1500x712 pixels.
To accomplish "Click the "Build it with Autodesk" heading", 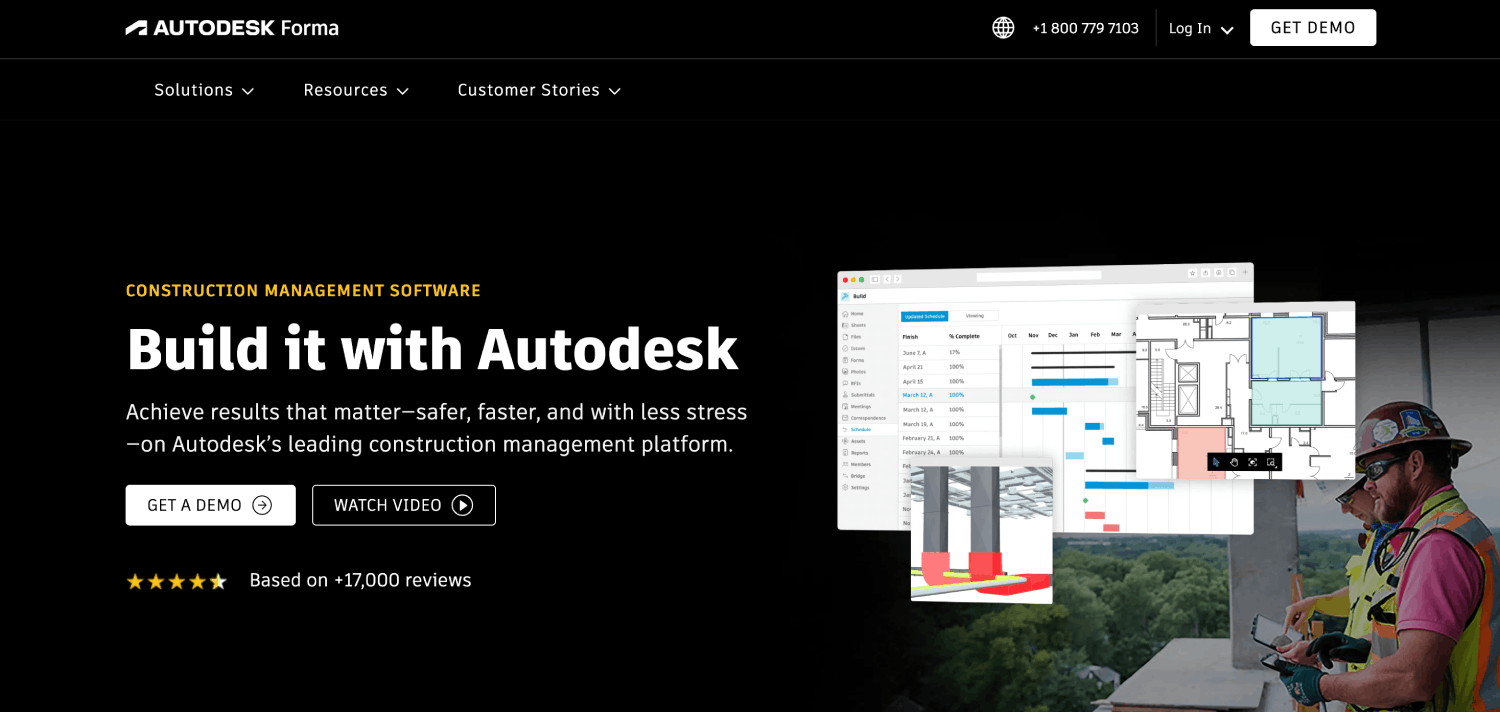I will (432, 348).
